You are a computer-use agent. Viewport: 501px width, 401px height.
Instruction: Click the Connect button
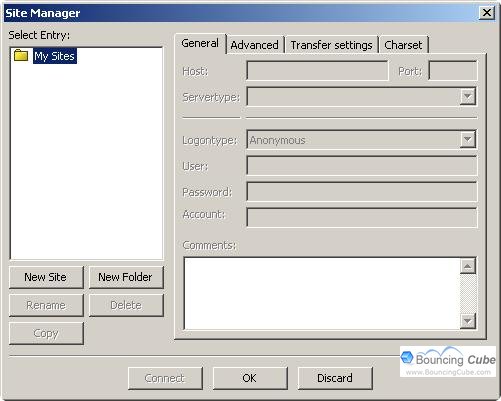point(165,378)
